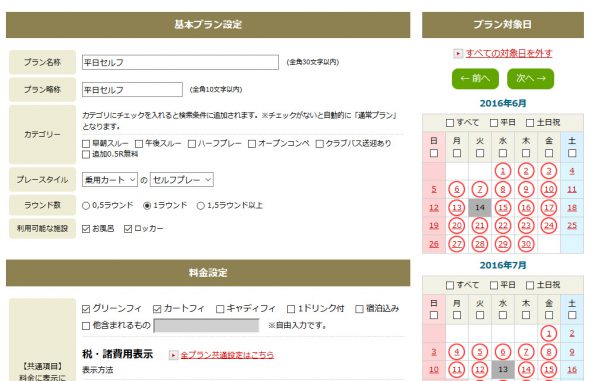Viewport: 600px width, 381px height.
Task: Check 土日祝 checkbox for June 2016
Action: 530,123
